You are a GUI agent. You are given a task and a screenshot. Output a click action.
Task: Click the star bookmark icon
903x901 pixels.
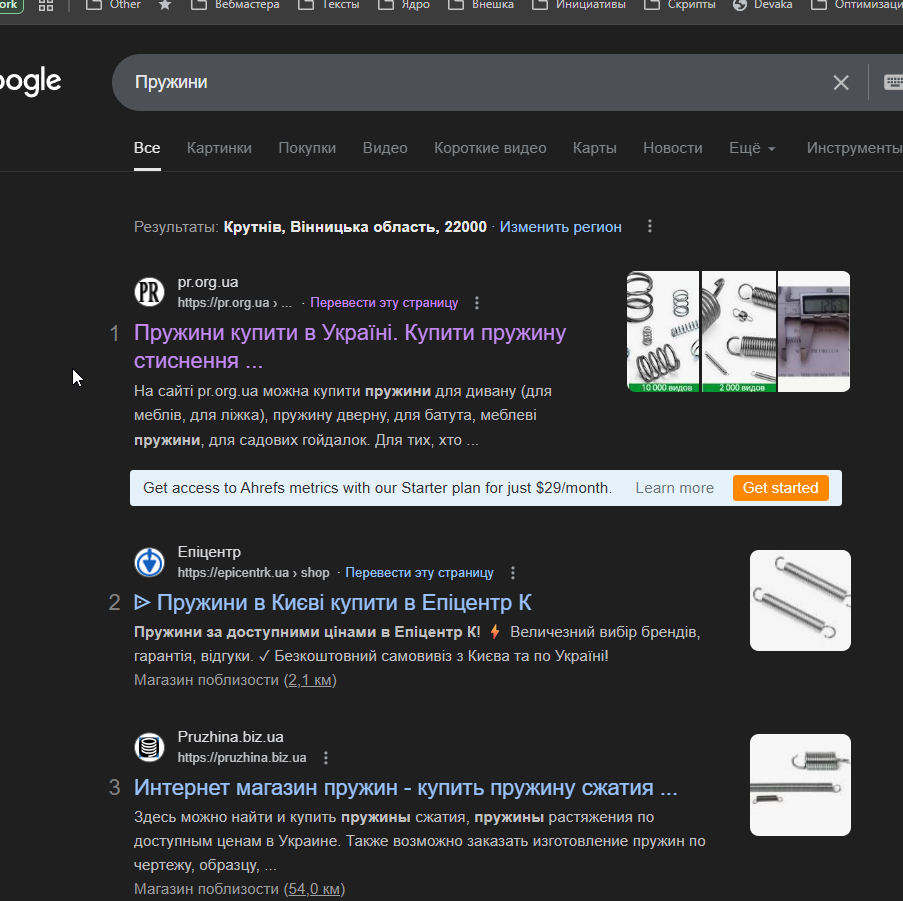[165, 5]
